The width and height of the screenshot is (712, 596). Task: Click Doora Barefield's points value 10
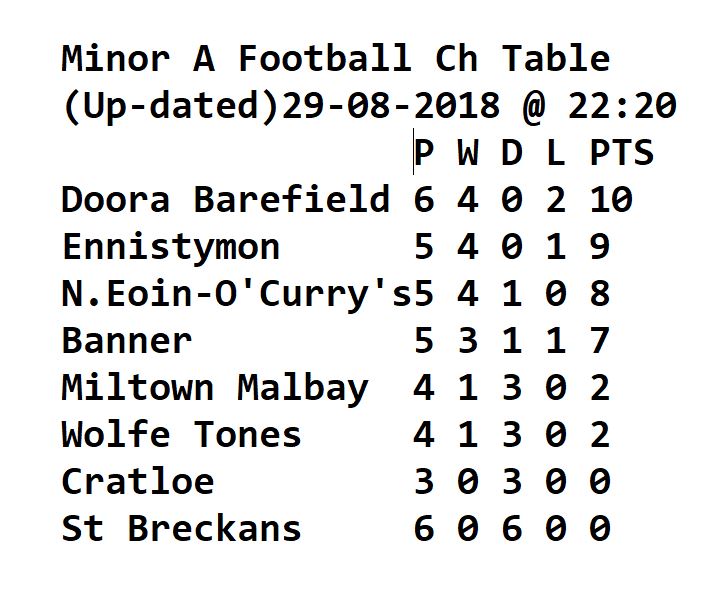point(611,199)
